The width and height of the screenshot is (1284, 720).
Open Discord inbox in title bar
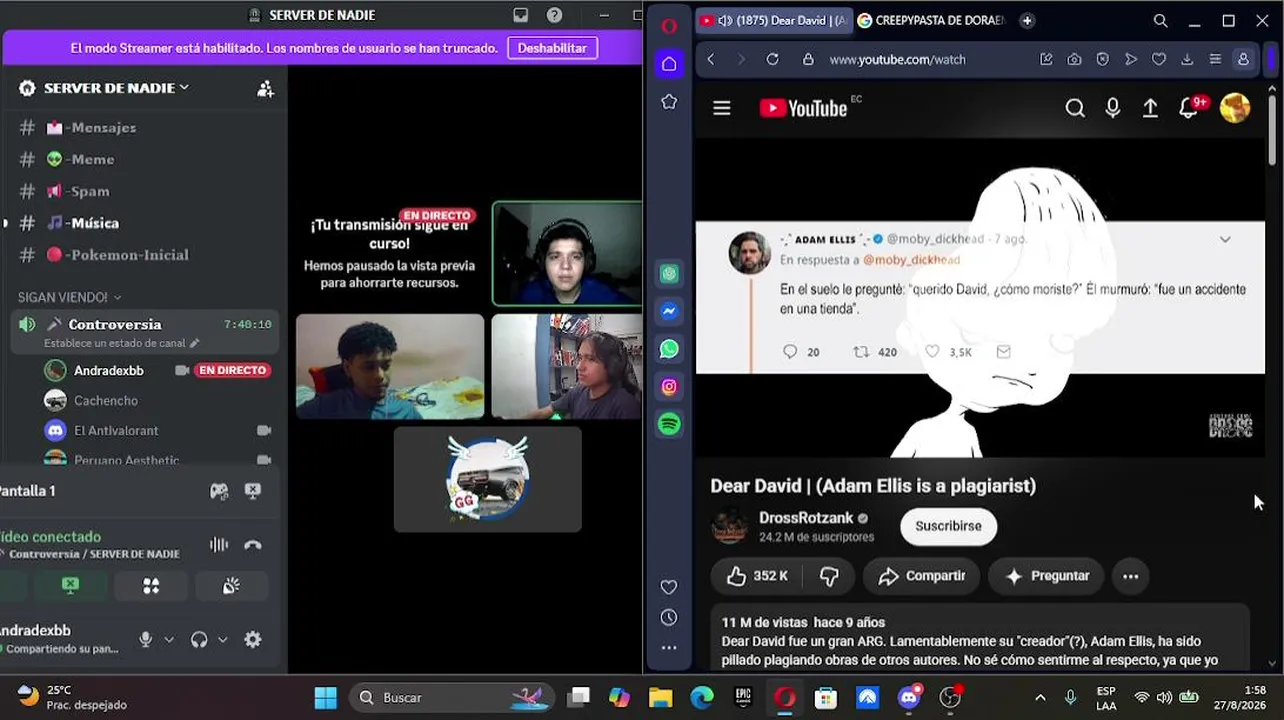pos(520,15)
